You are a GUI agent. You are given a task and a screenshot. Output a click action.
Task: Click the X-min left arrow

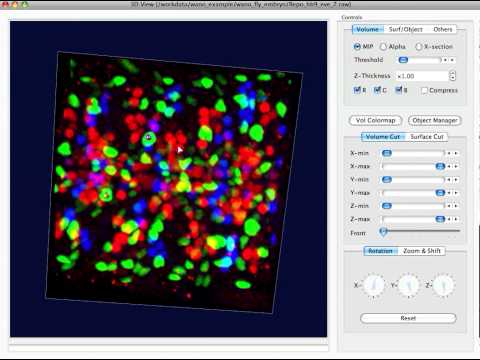point(449,153)
